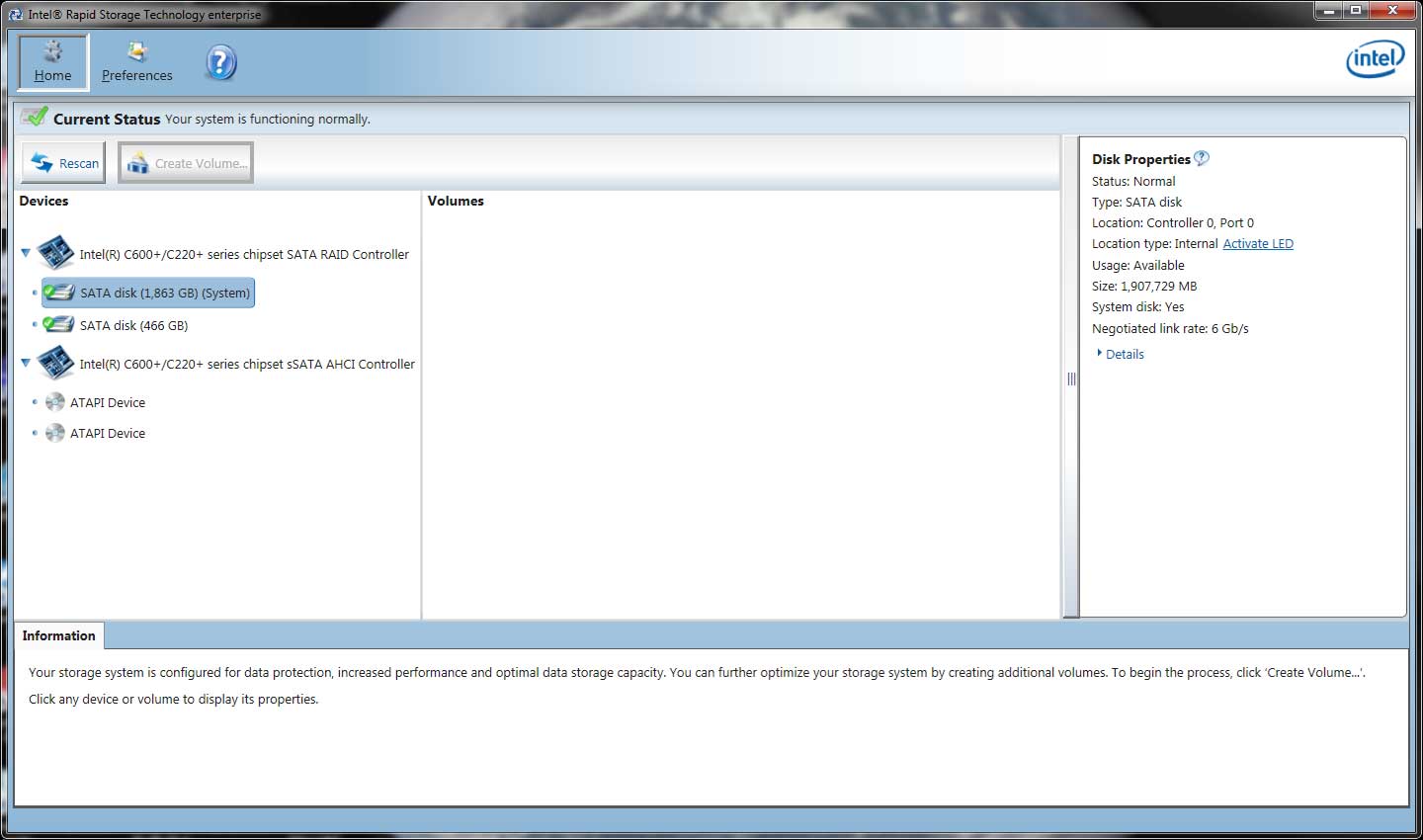This screenshot has width=1423, height=840.
Task: Click the Current Status checkmark icon
Action: 36,117
